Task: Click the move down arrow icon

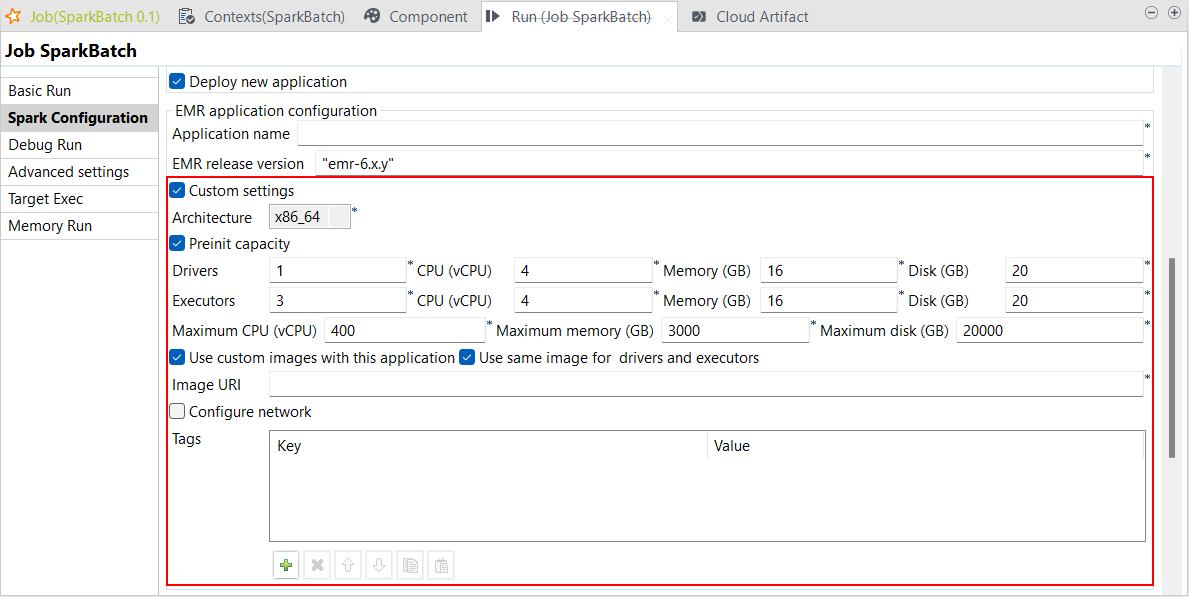Action: (379, 566)
